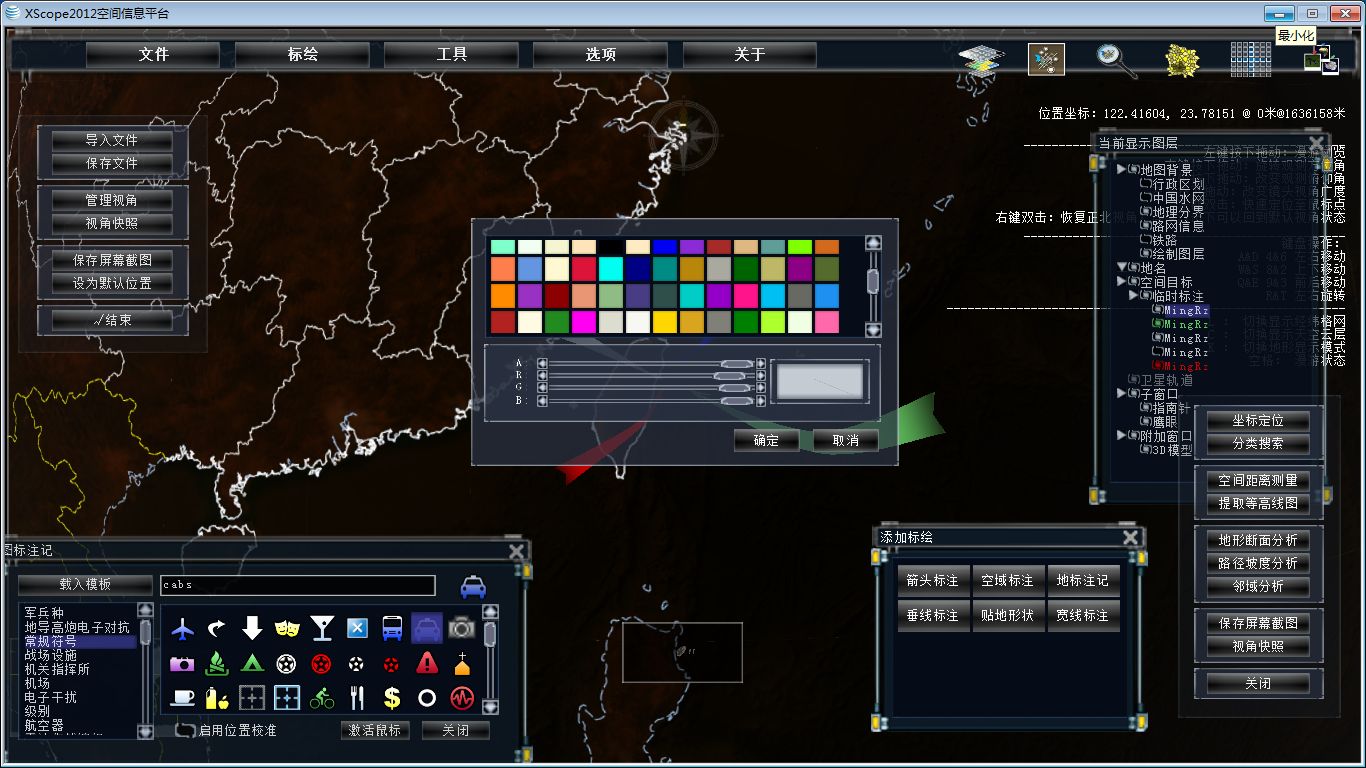Select the purple camera symbol
1366x768 pixels.
[x=183, y=663]
